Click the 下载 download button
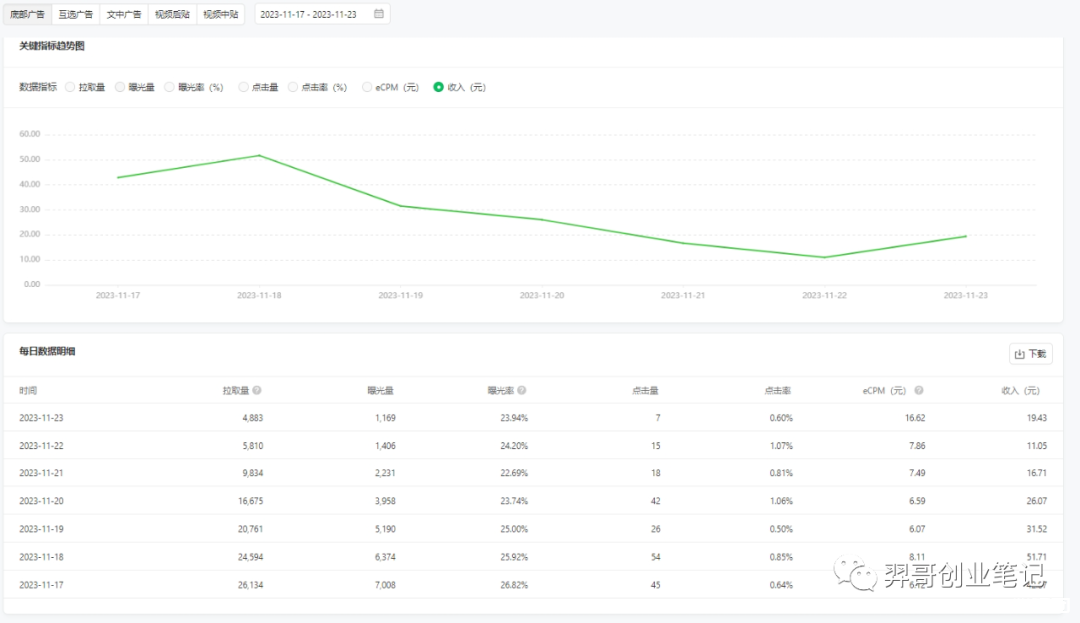This screenshot has height=623, width=1080. [x=1030, y=354]
